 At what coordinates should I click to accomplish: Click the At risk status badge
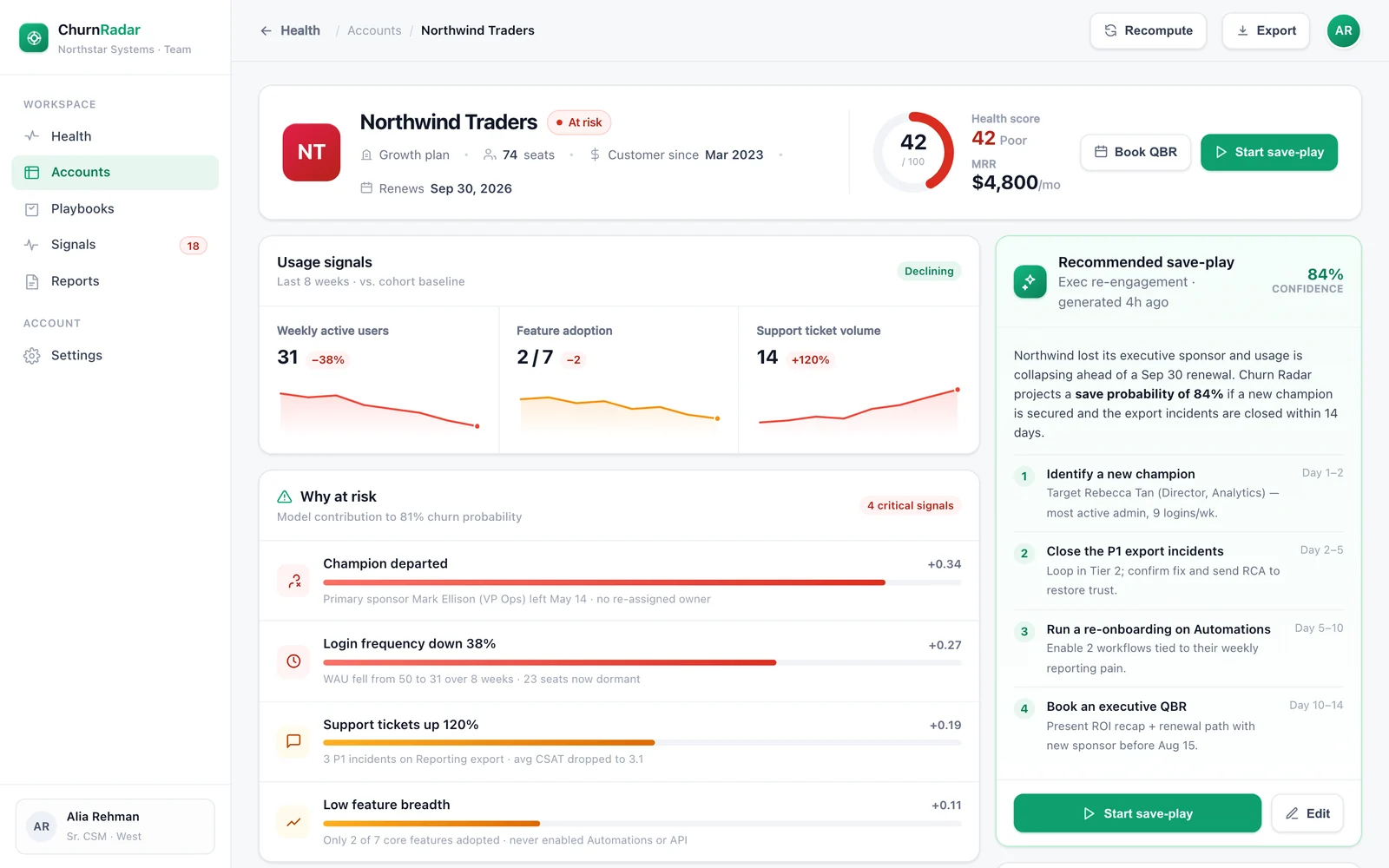(579, 122)
